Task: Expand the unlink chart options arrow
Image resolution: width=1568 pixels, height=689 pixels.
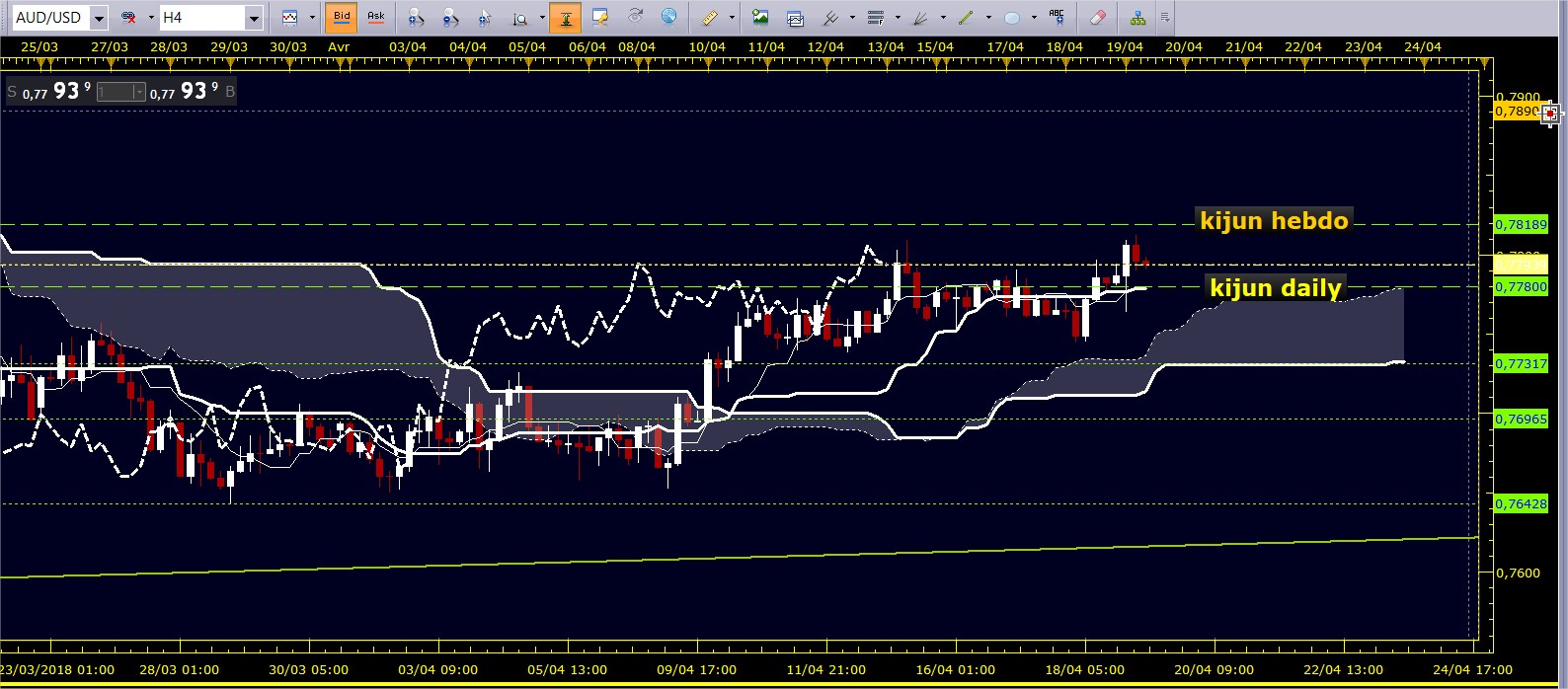Action: coord(151,18)
